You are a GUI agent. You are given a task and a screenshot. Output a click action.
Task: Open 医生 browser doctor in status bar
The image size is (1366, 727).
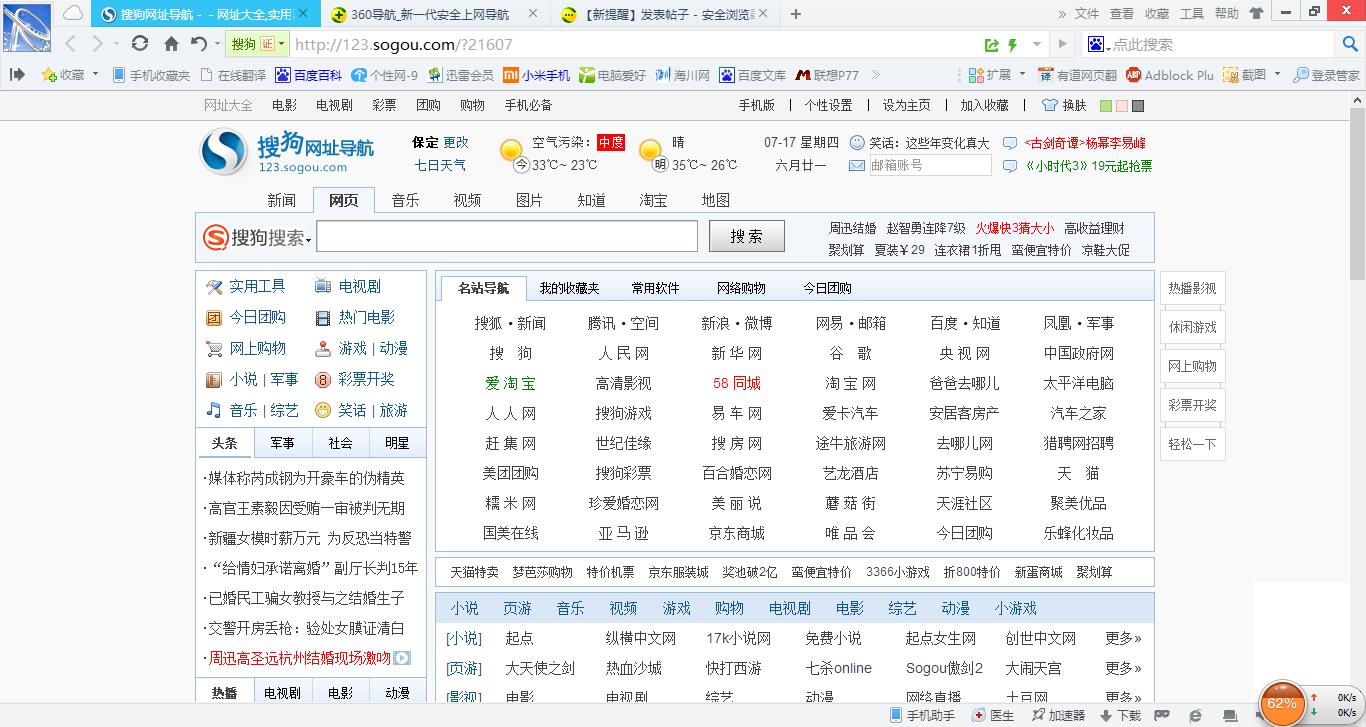(x=993, y=716)
